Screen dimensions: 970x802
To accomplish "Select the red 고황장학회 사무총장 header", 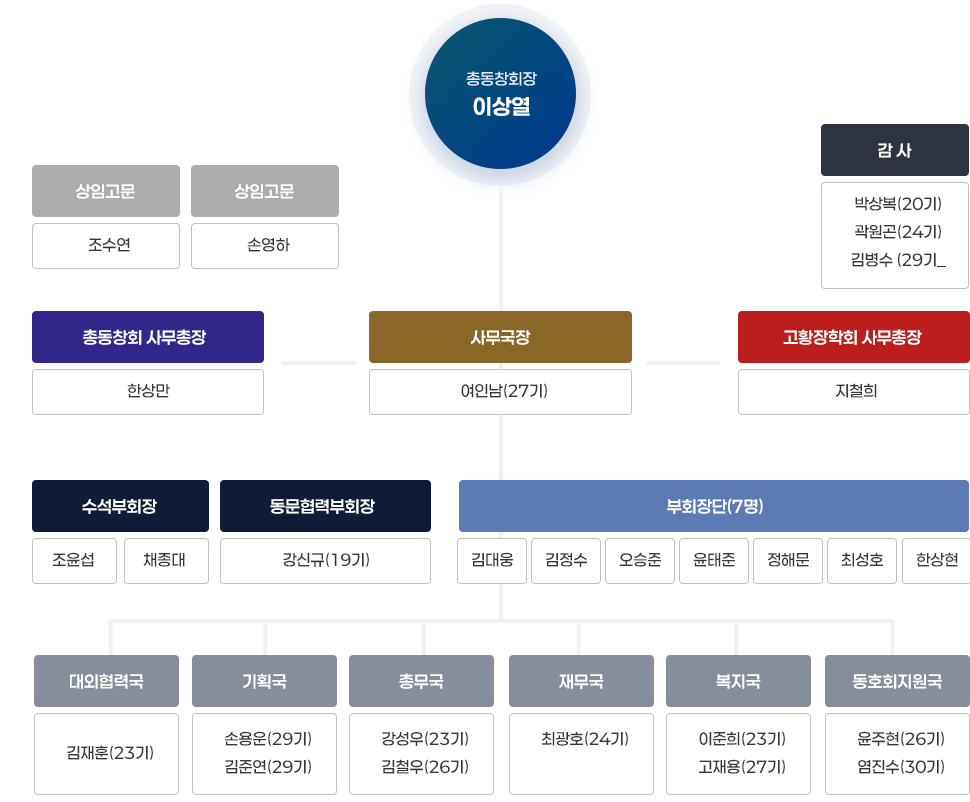I will click(853, 337).
